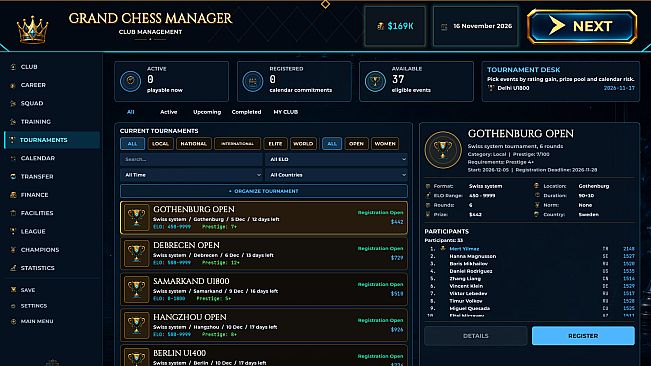The image size is (651, 366).
Task: Open the Tournaments sidebar section
Action: pos(52,140)
